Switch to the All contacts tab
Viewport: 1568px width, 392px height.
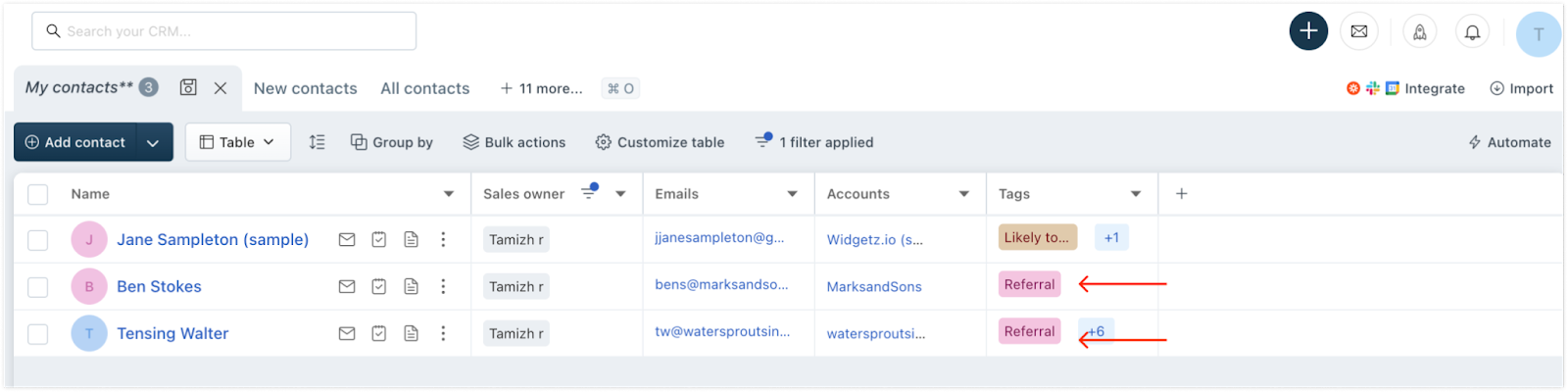pos(425,88)
